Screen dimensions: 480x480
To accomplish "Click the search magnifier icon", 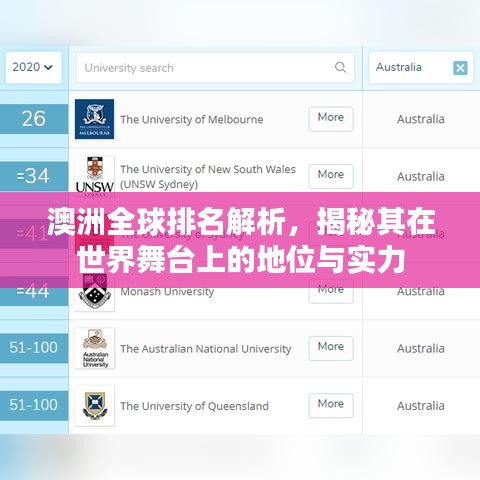I will point(340,67).
